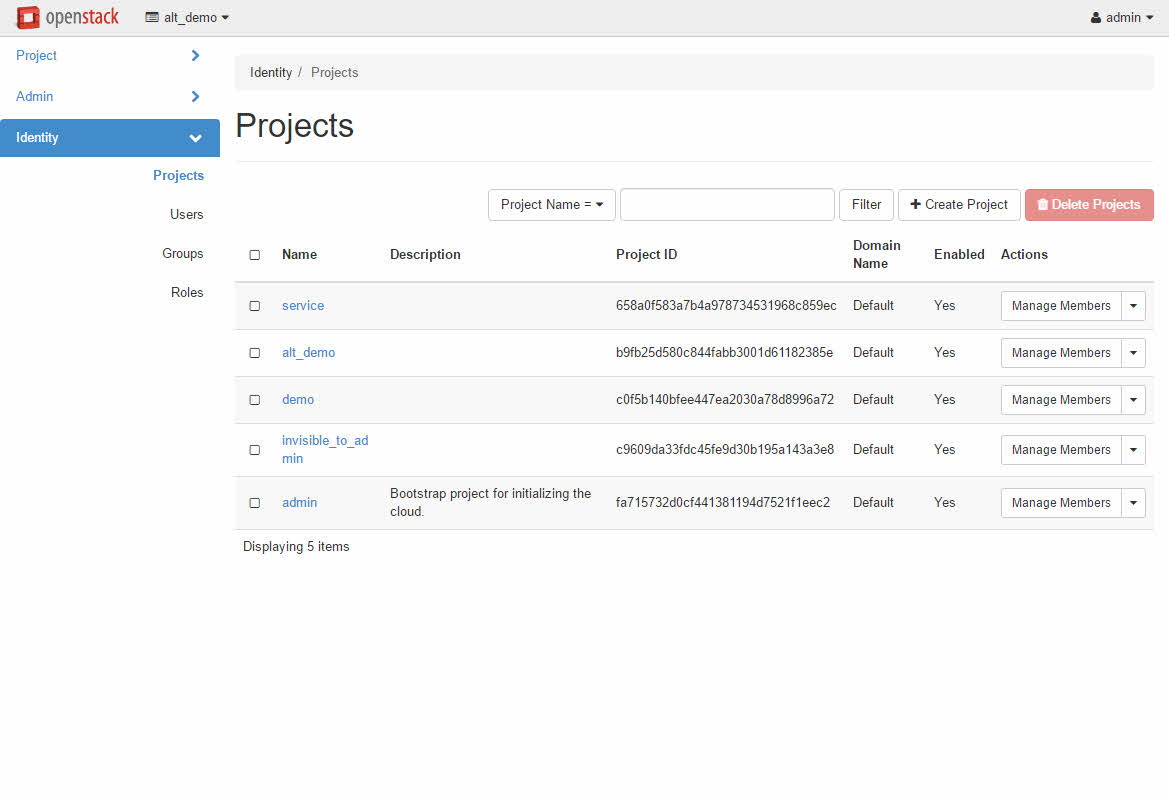This screenshot has width=1169, height=798.
Task: Check the admin project checkbox
Action: [x=255, y=503]
